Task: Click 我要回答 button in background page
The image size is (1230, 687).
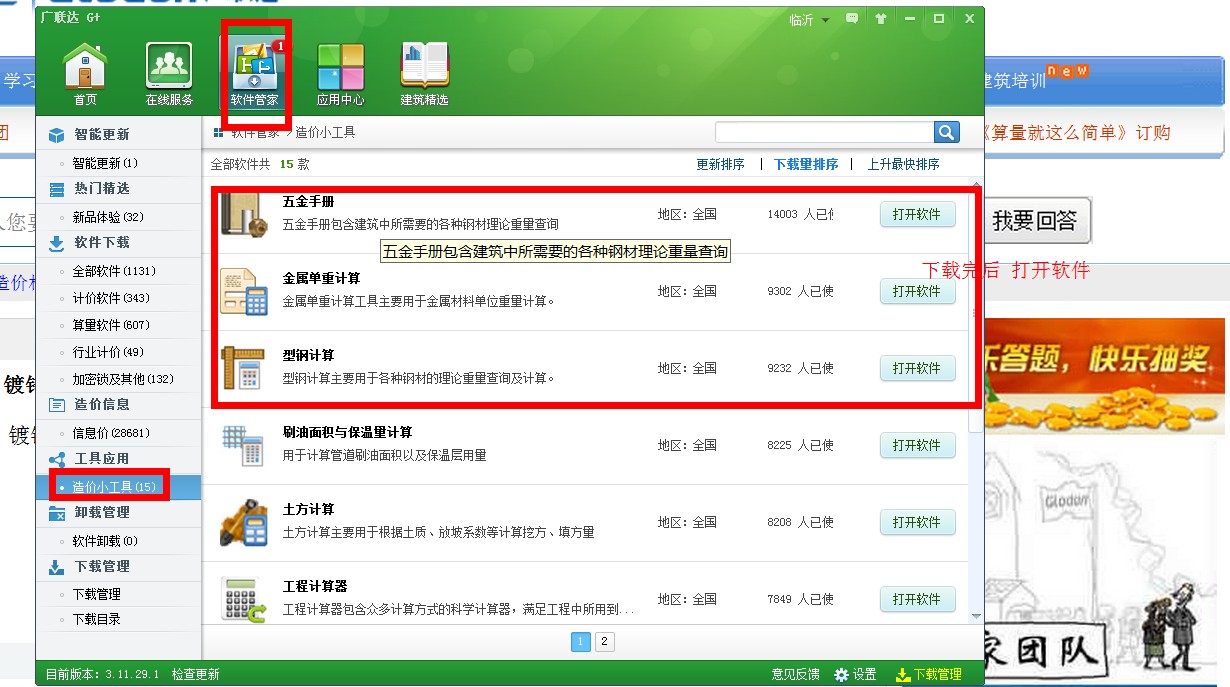Action: pos(1034,221)
